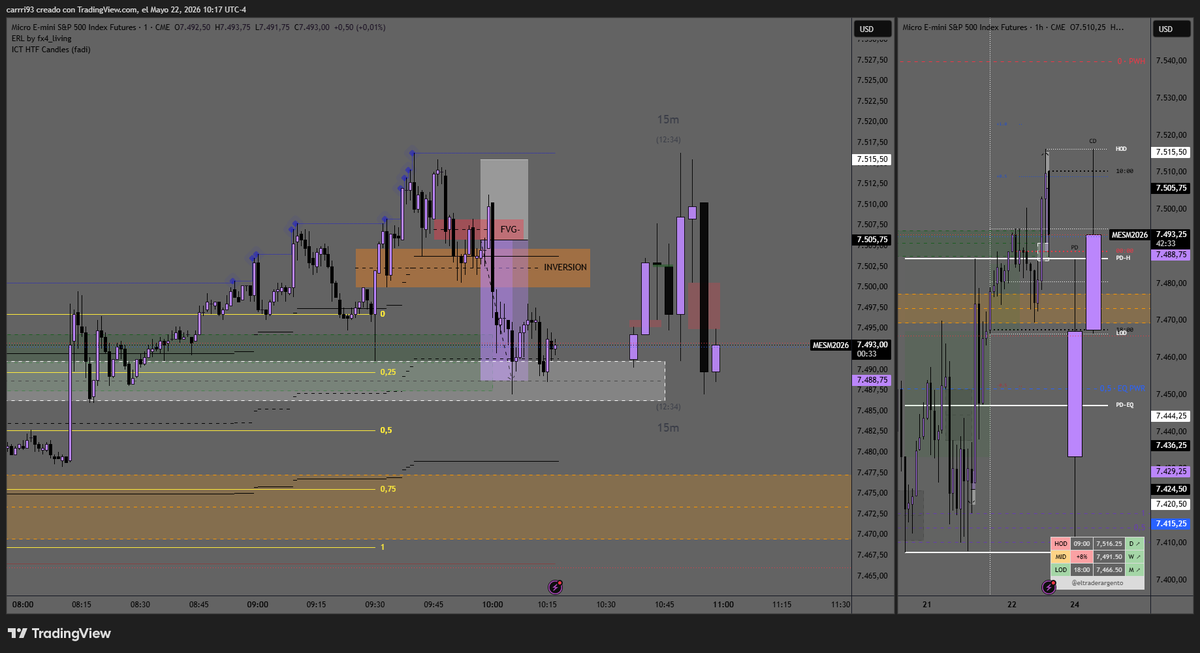Click the upper 15m HTF candle label
This screenshot has width=1200, height=653.
668,119
